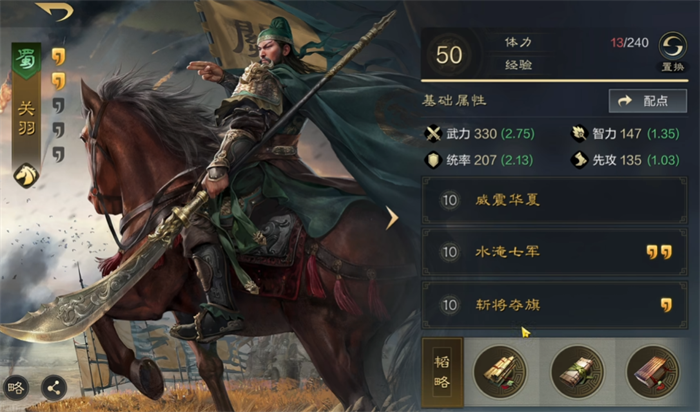
Task: Open the purple book scroll item
Action: [x=653, y=372]
